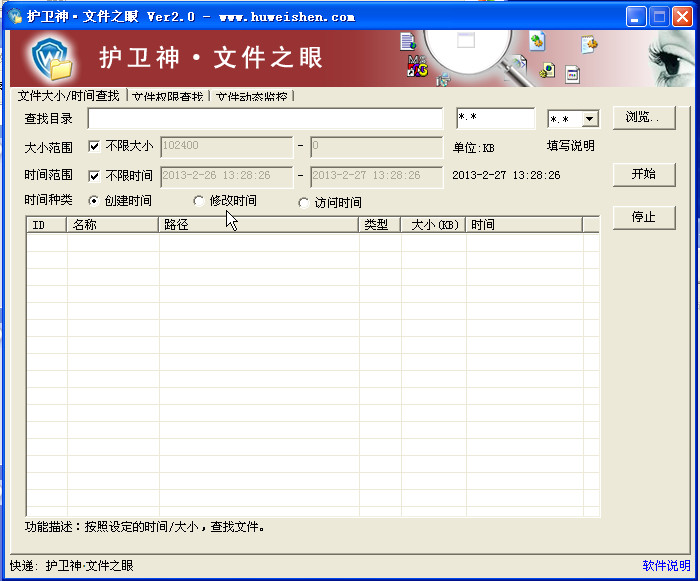Click the title bar app icon

click(x=15, y=17)
